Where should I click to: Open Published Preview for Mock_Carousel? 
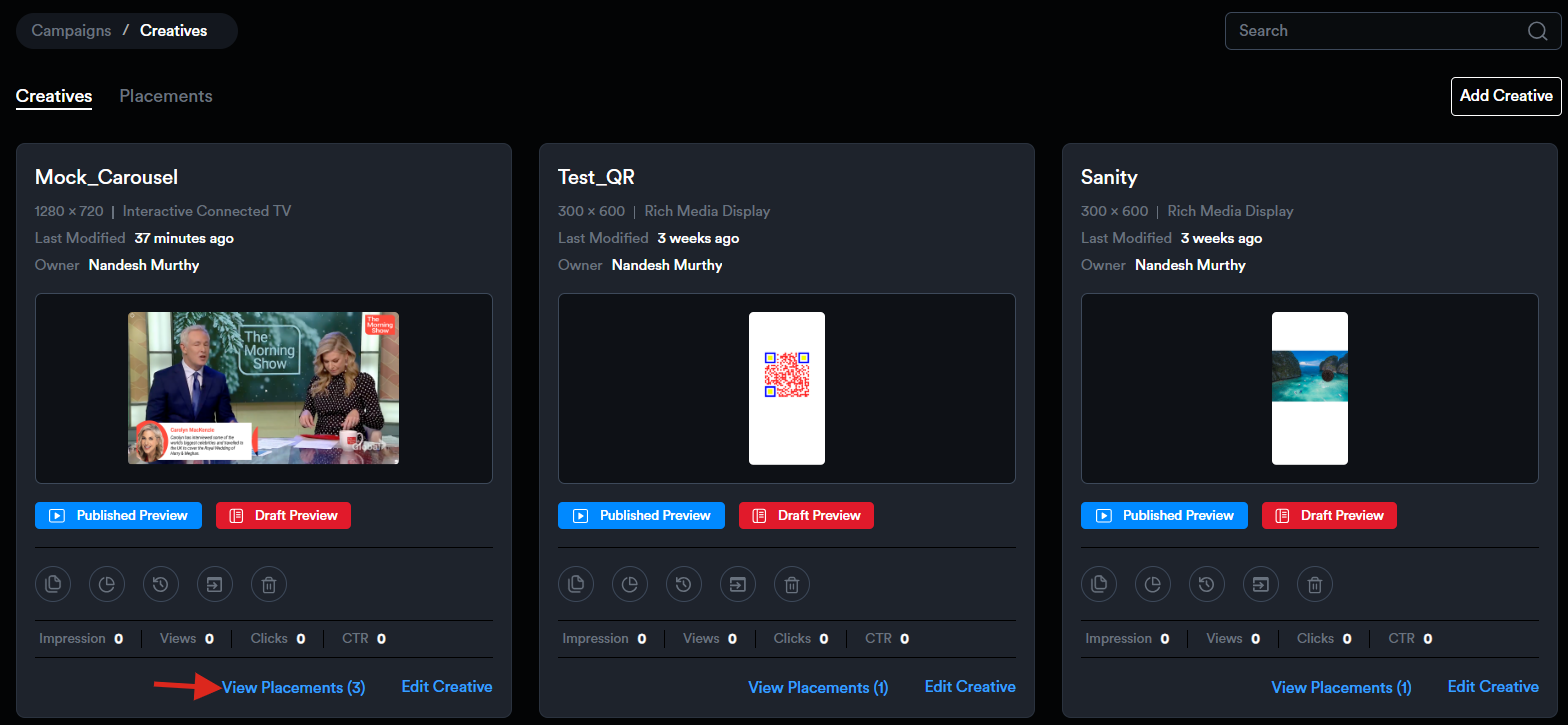pyautogui.click(x=119, y=516)
